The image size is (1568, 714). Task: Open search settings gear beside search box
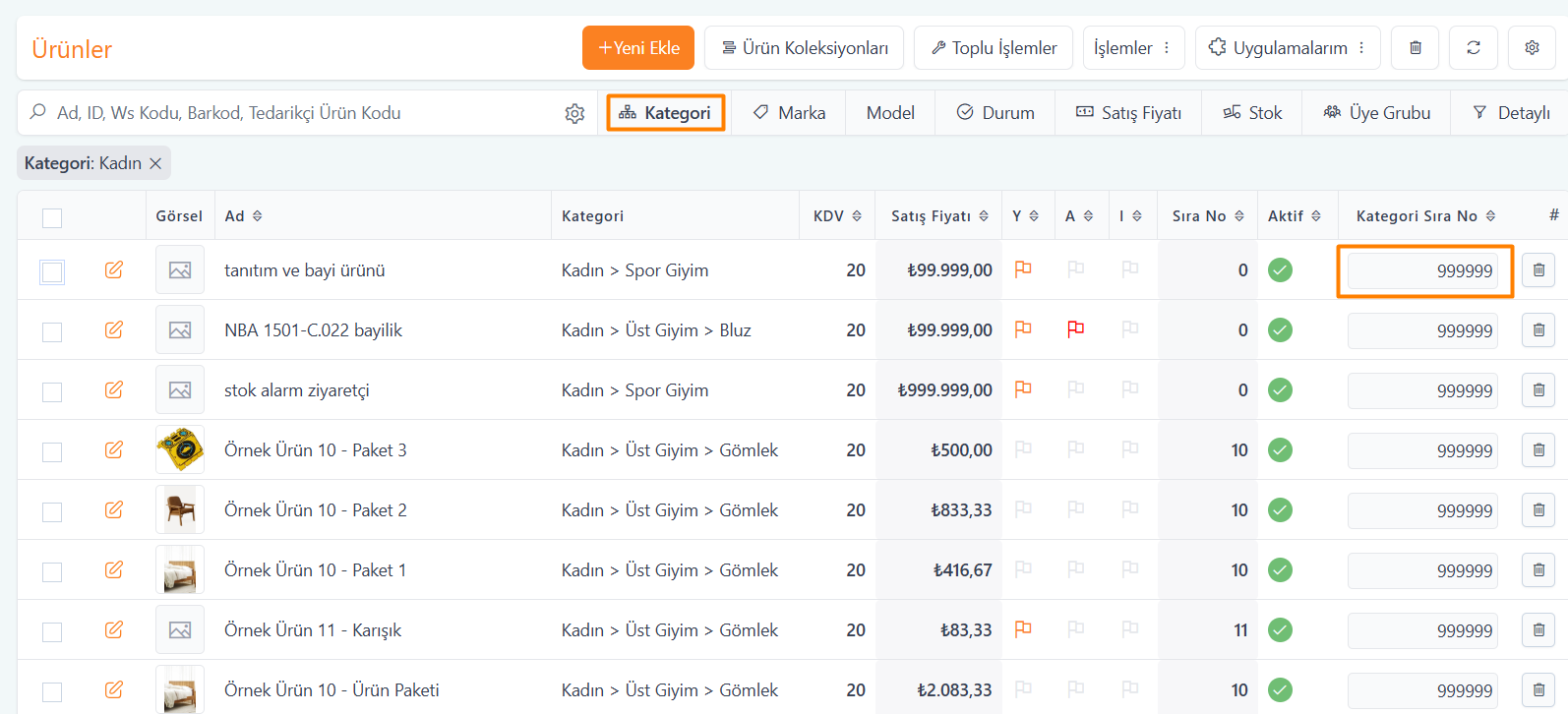[x=574, y=114]
